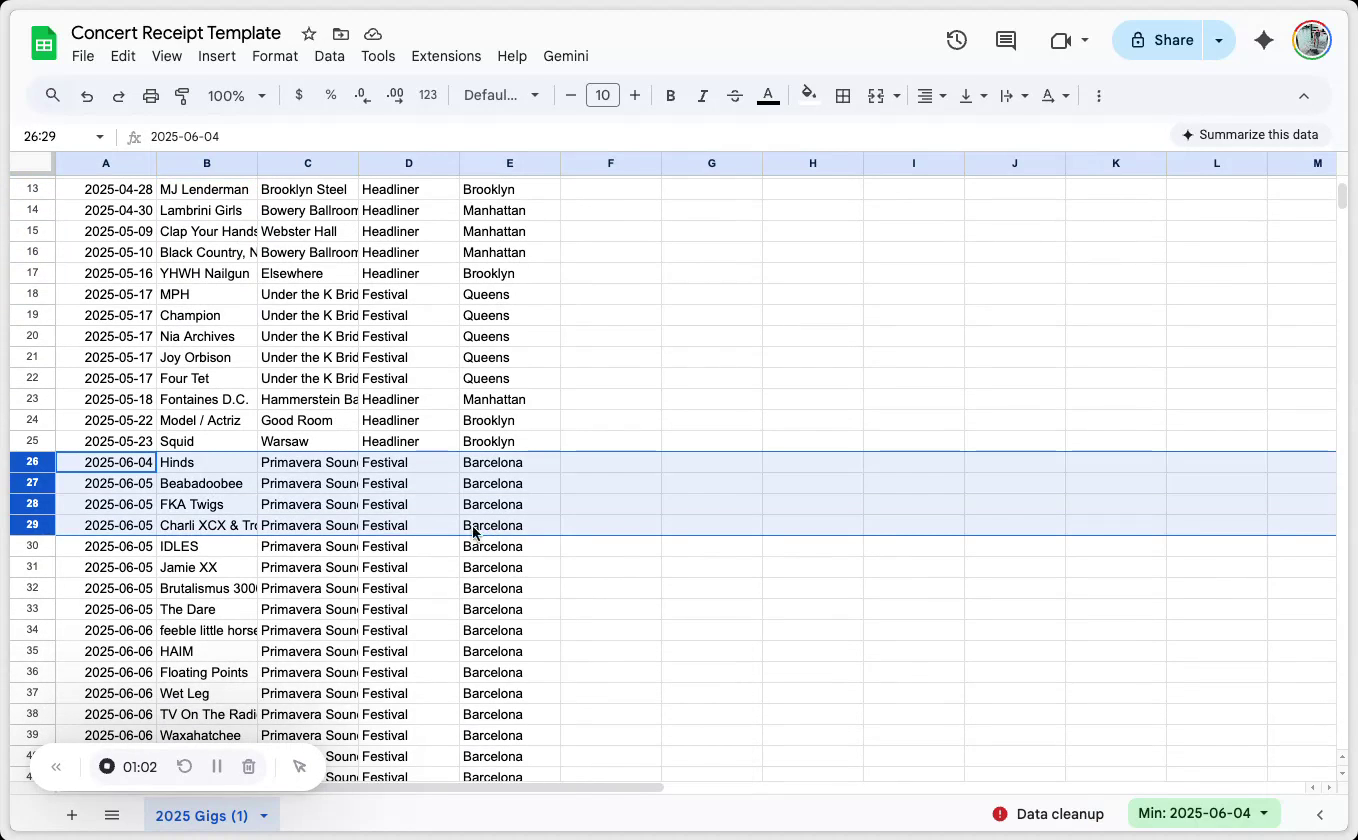Open the more toolbar options menu

click(x=1099, y=96)
